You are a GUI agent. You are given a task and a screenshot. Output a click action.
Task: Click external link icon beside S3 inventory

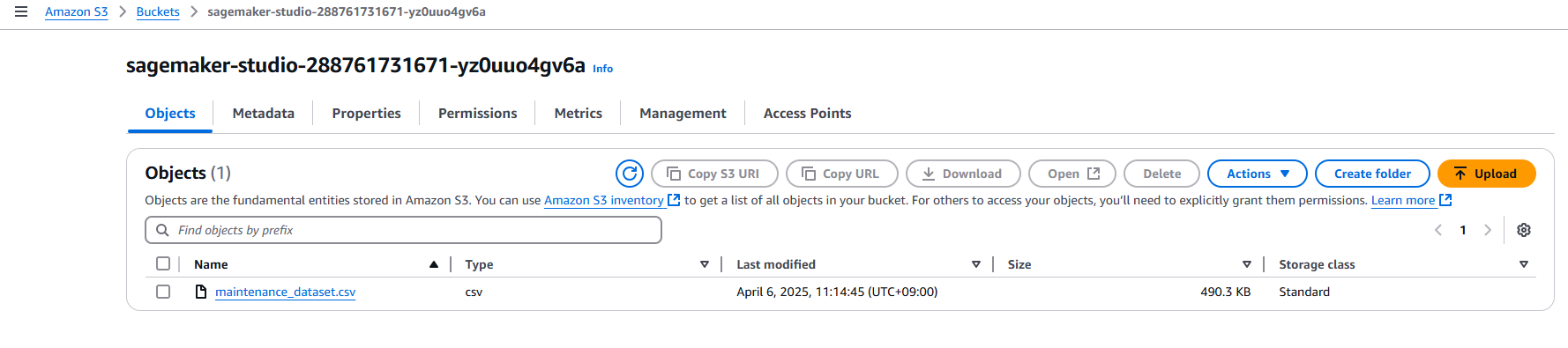[674, 200]
